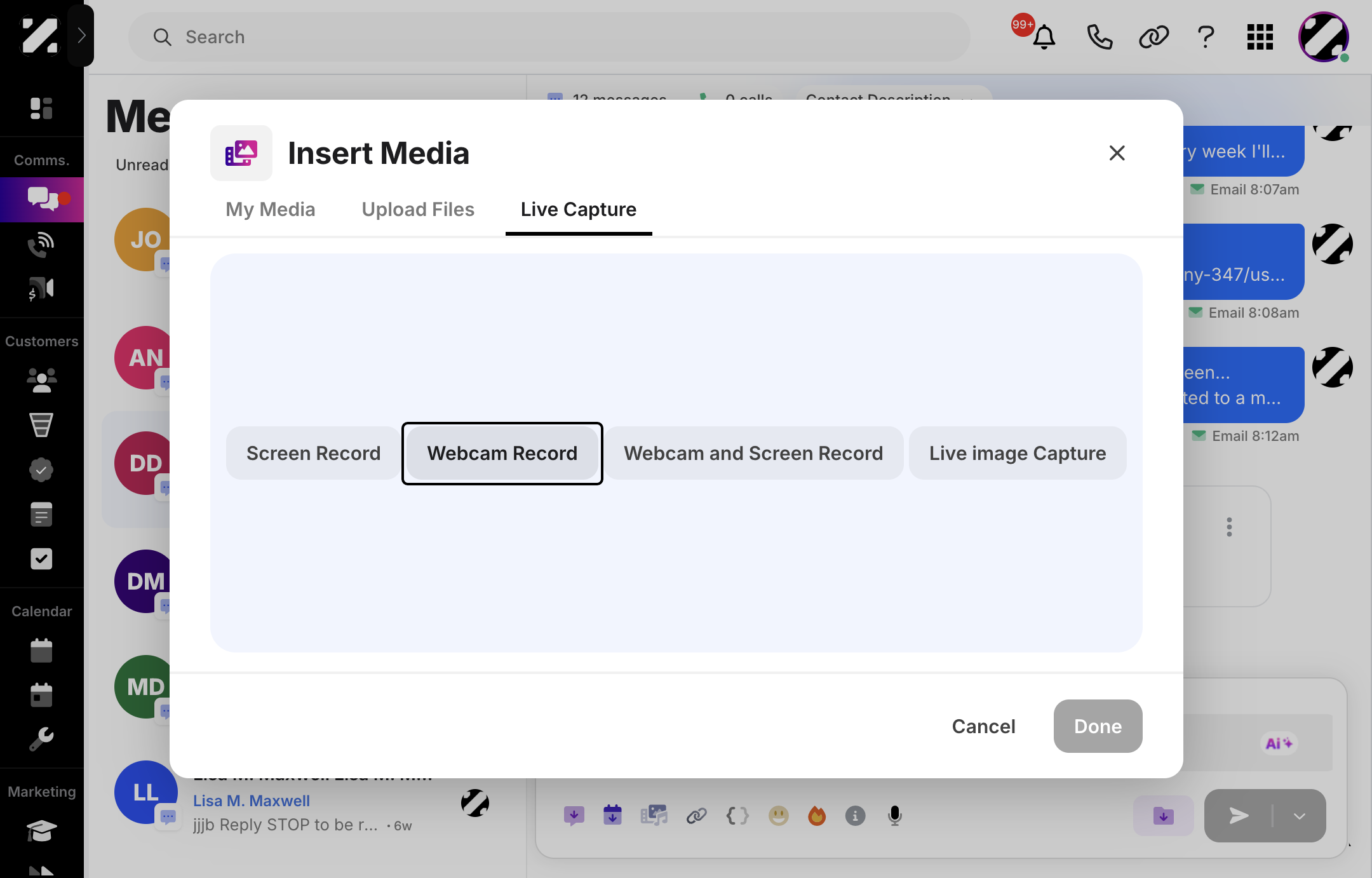Open the verified badge icon in sidebar

pyautogui.click(x=41, y=469)
